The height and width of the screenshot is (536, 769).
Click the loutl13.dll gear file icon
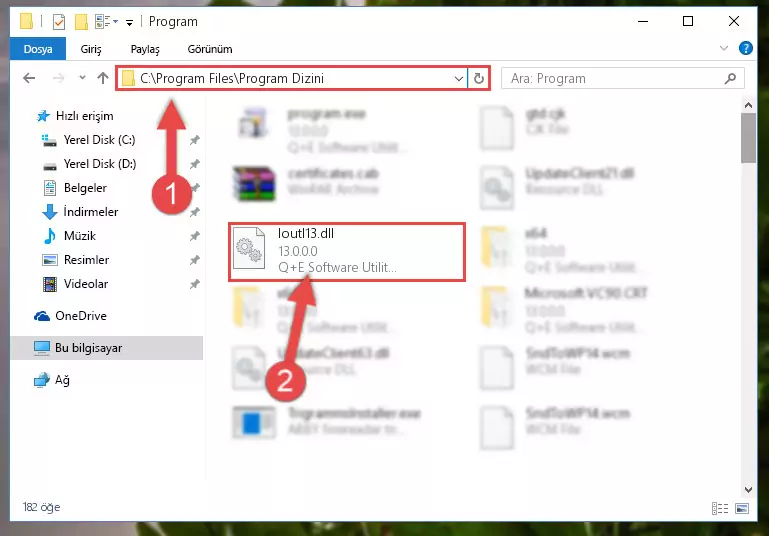coord(249,249)
